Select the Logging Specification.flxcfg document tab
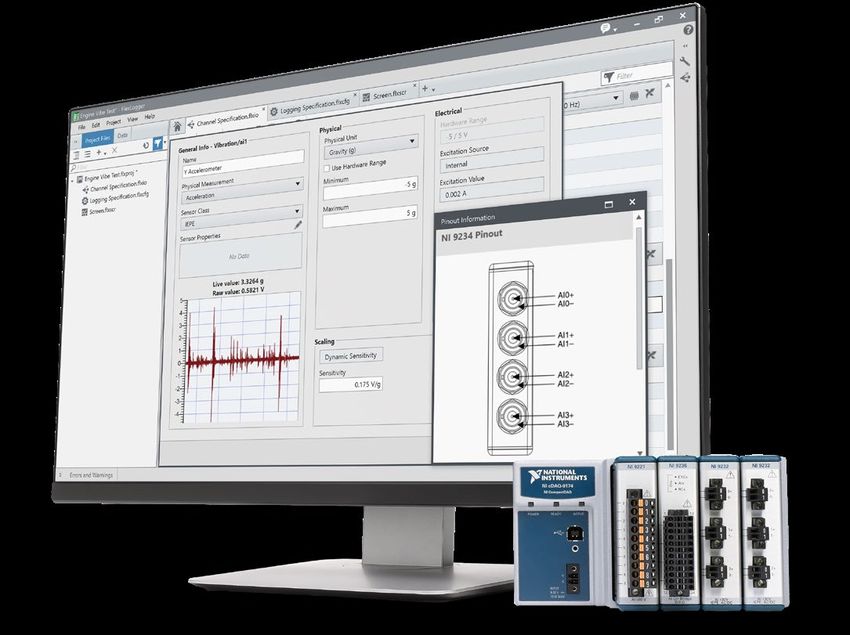The width and height of the screenshot is (850, 635). pos(315,105)
